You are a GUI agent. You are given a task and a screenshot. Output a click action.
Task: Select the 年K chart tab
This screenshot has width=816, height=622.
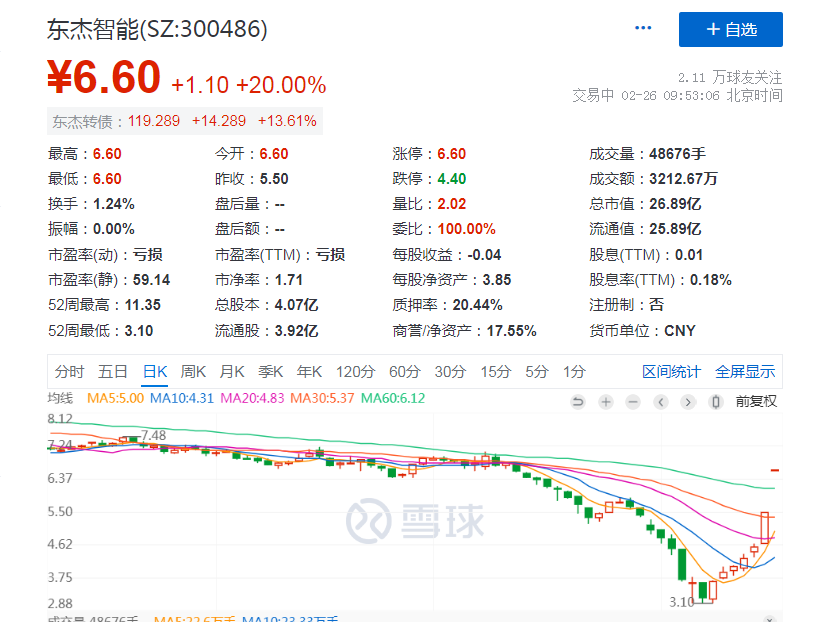click(x=309, y=372)
